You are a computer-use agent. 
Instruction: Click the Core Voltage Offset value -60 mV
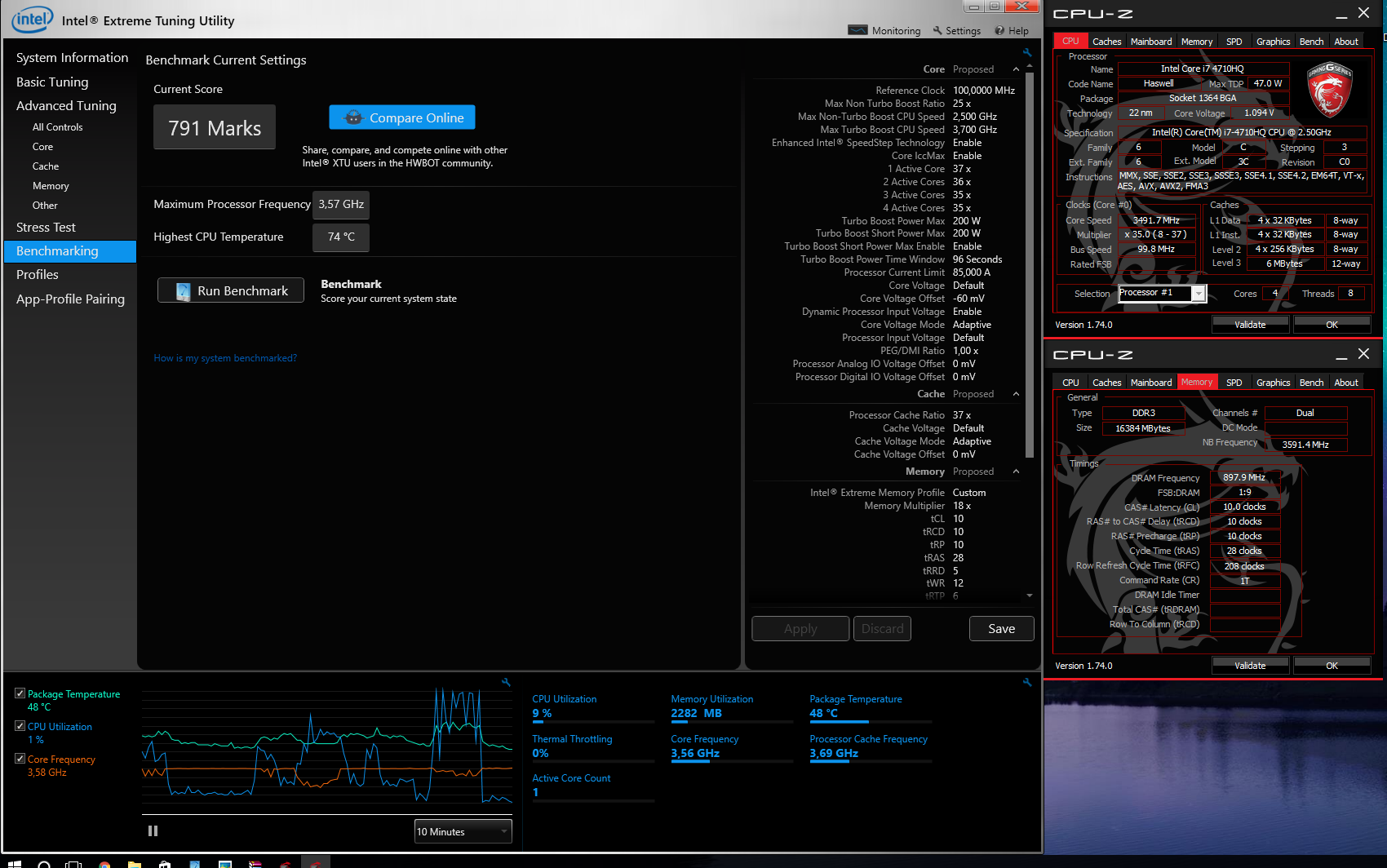point(968,299)
